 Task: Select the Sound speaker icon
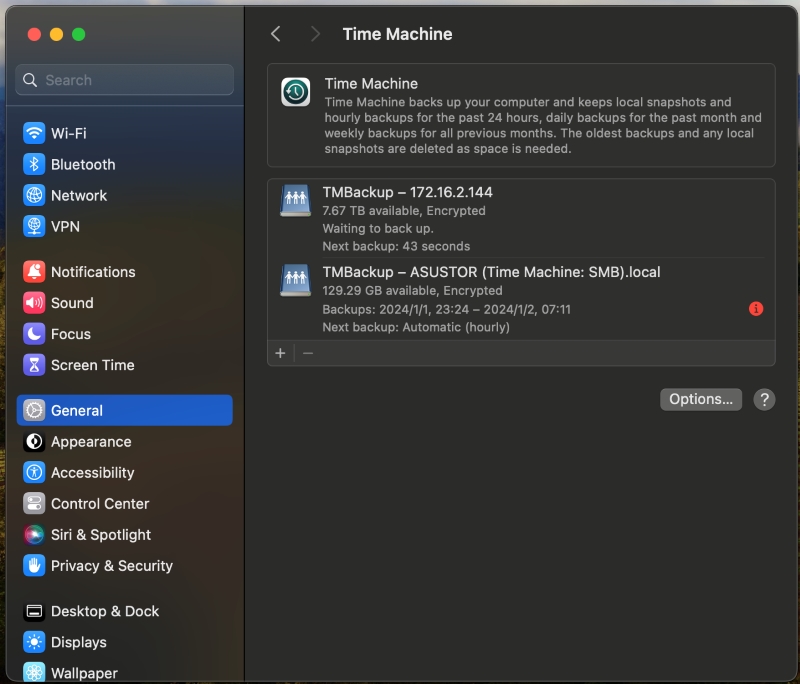(34, 303)
